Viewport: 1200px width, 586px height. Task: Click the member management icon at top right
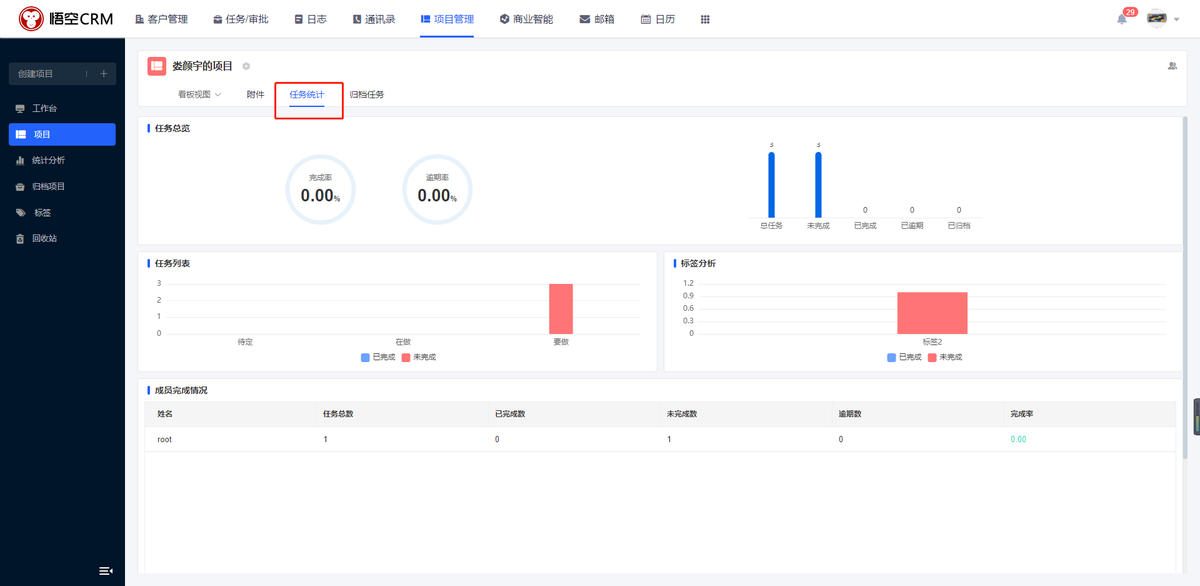(x=1172, y=64)
